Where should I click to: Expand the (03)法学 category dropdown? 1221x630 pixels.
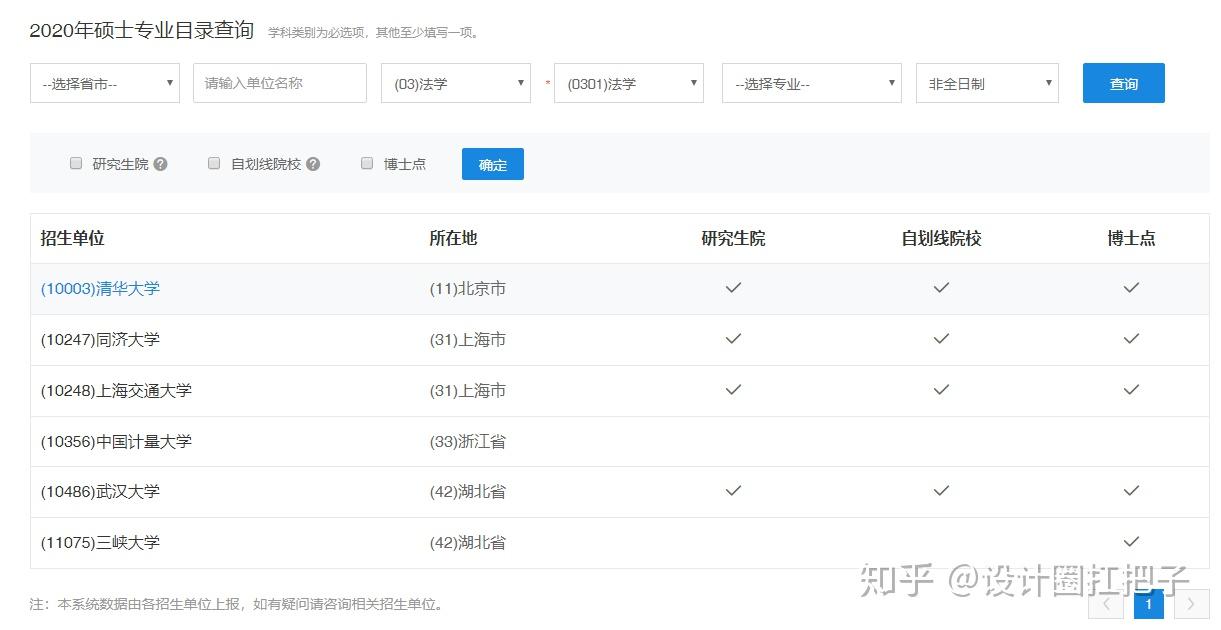[456, 84]
